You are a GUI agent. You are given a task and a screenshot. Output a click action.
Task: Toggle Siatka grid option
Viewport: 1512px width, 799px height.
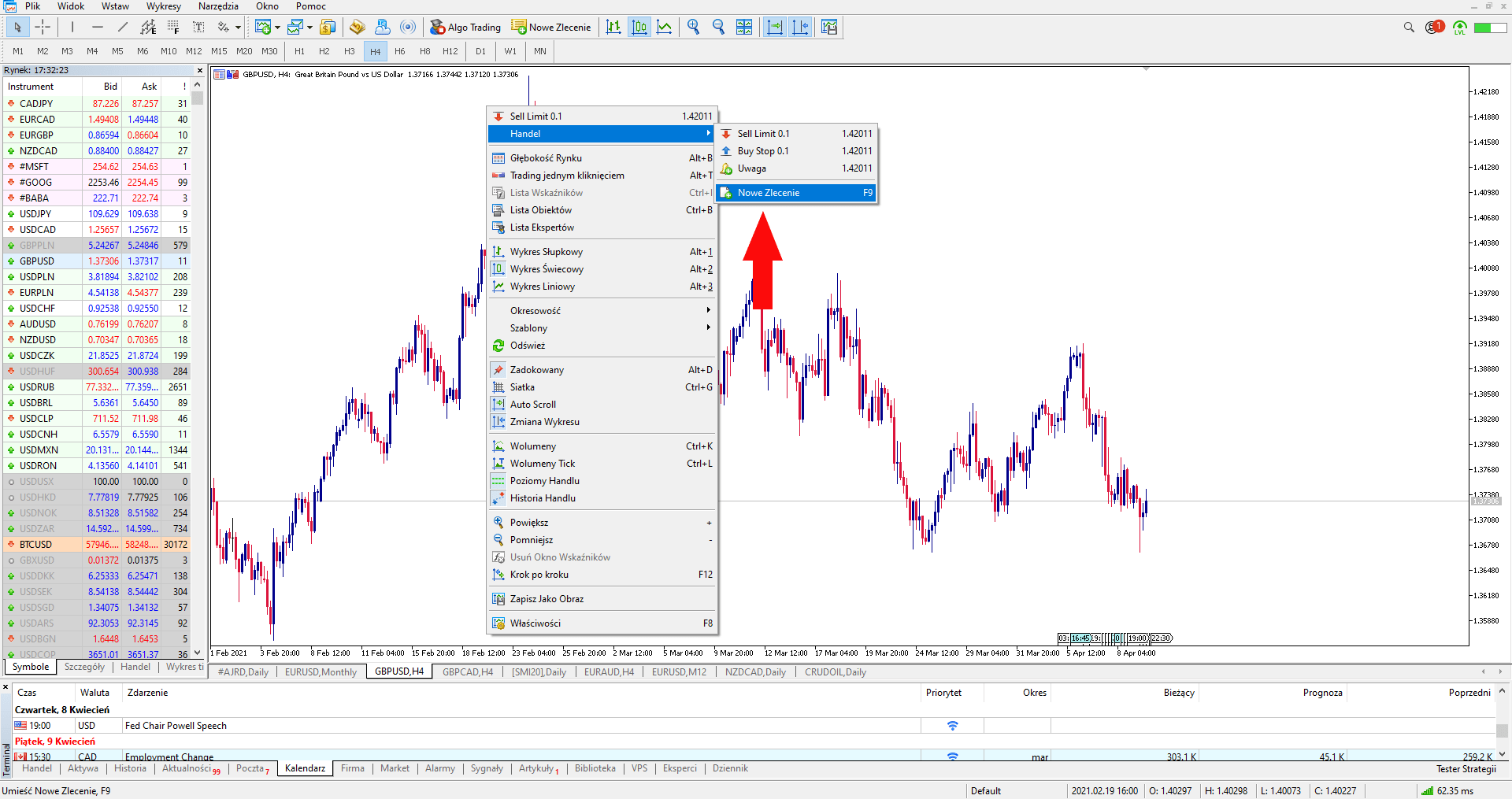(602, 387)
